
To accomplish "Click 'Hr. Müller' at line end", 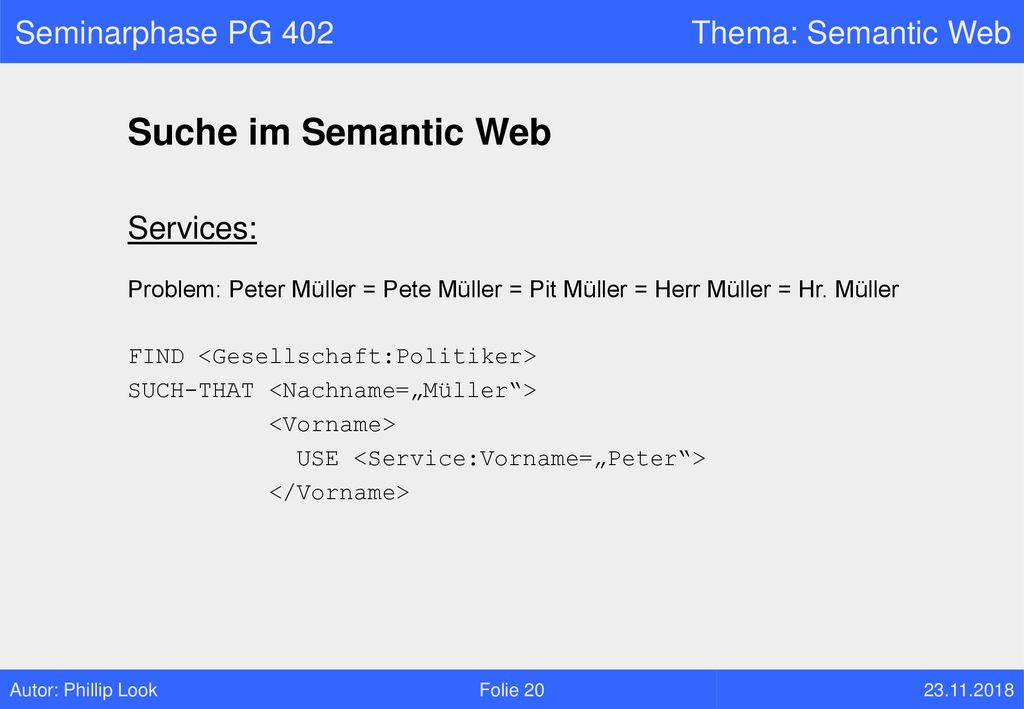I will [848, 289].
